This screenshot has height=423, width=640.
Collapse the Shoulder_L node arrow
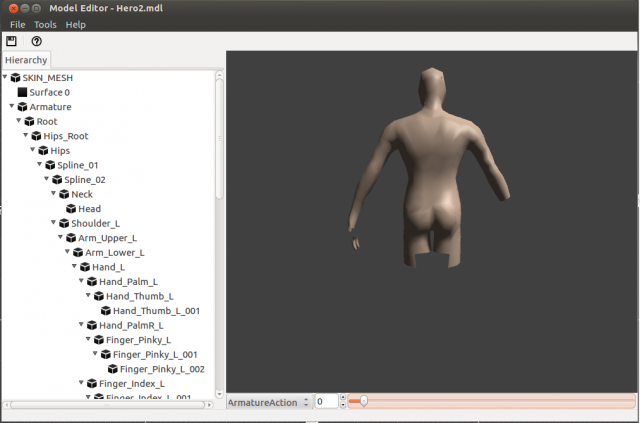pyautogui.click(x=53, y=223)
